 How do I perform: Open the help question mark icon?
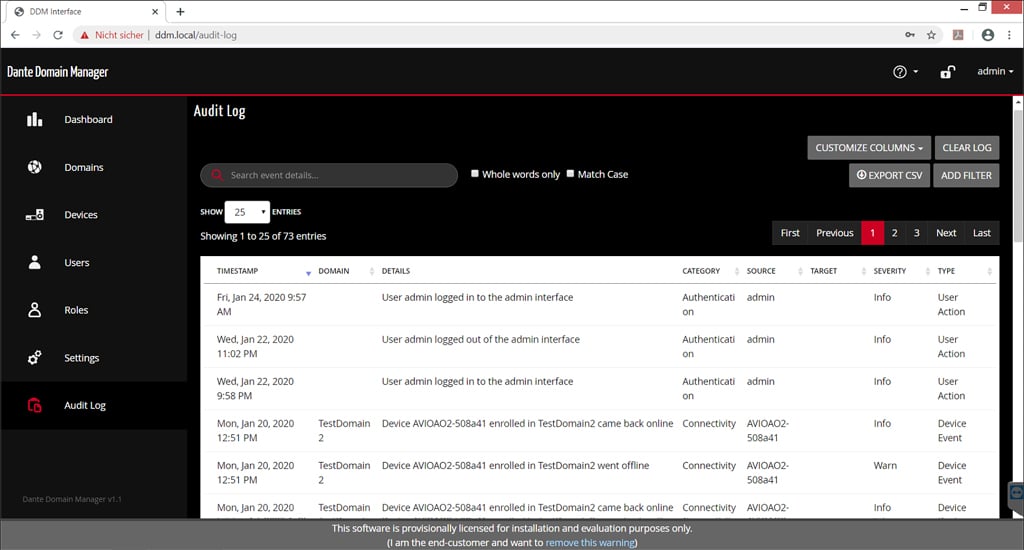click(x=900, y=72)
